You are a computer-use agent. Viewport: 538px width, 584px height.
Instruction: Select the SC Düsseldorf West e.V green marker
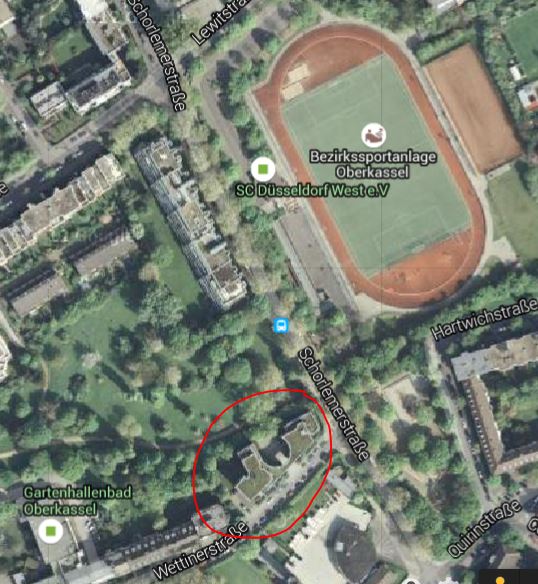pyautogui.click(x=263, y=169)
